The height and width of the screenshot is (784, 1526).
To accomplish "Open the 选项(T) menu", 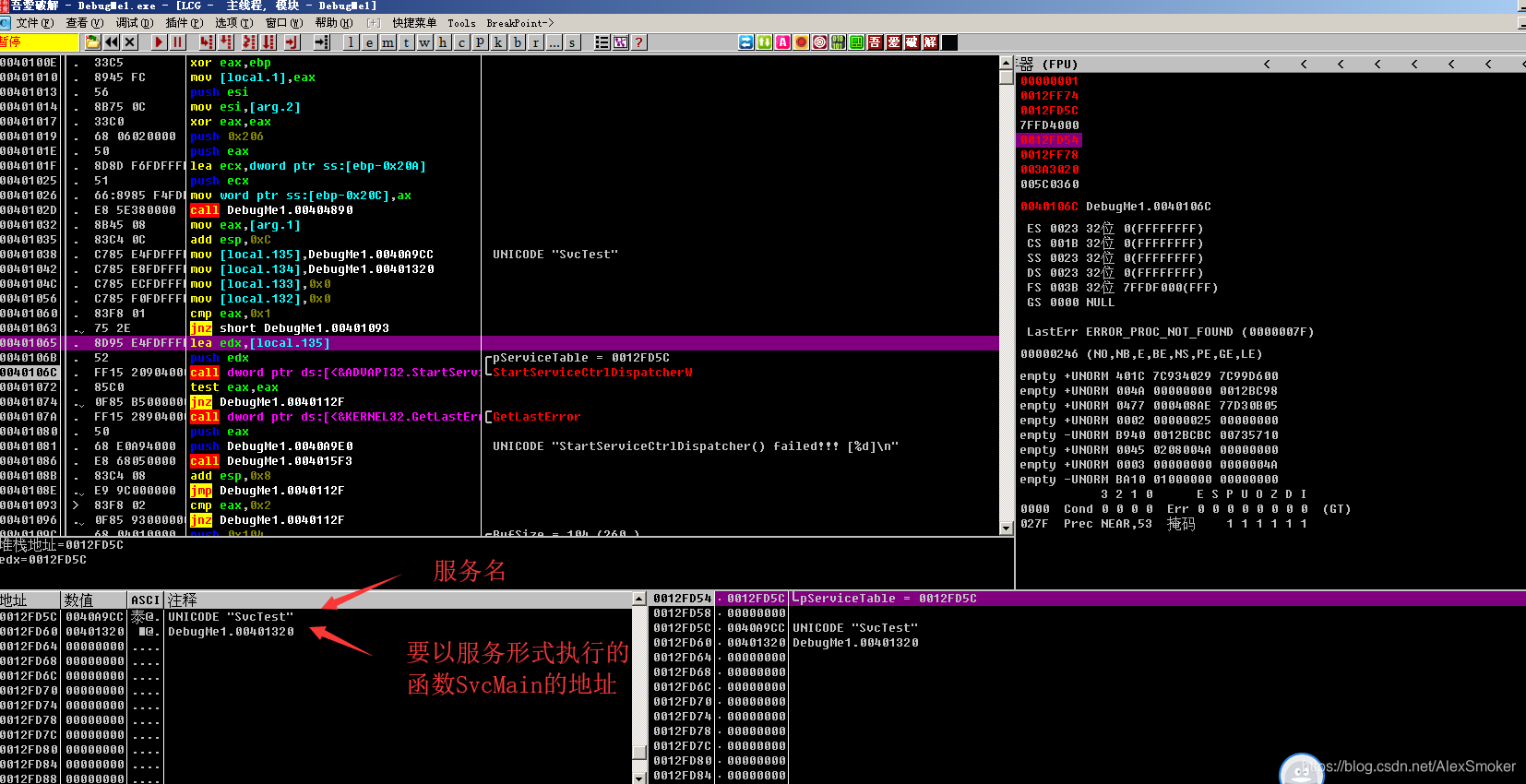I will (234, 23).
